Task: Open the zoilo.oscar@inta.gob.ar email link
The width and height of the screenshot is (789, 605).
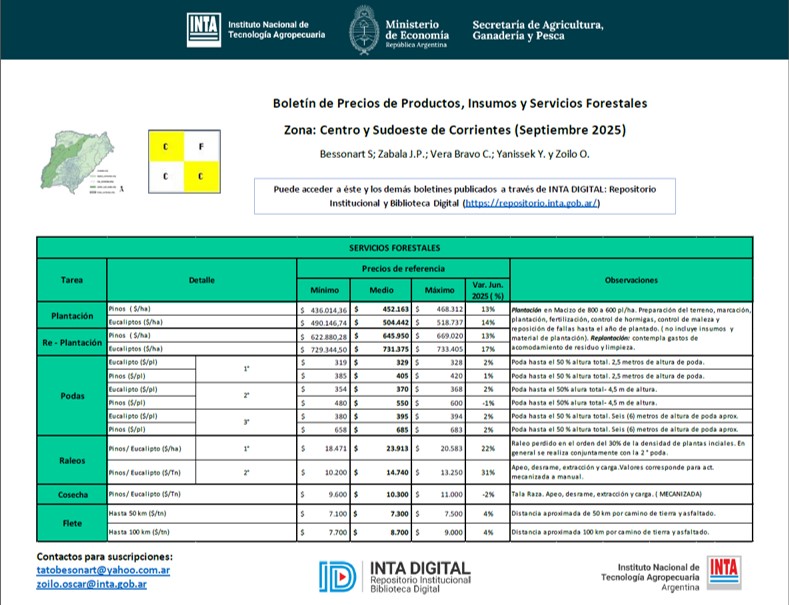Action: pyautogui.click(x=91, y=583)
